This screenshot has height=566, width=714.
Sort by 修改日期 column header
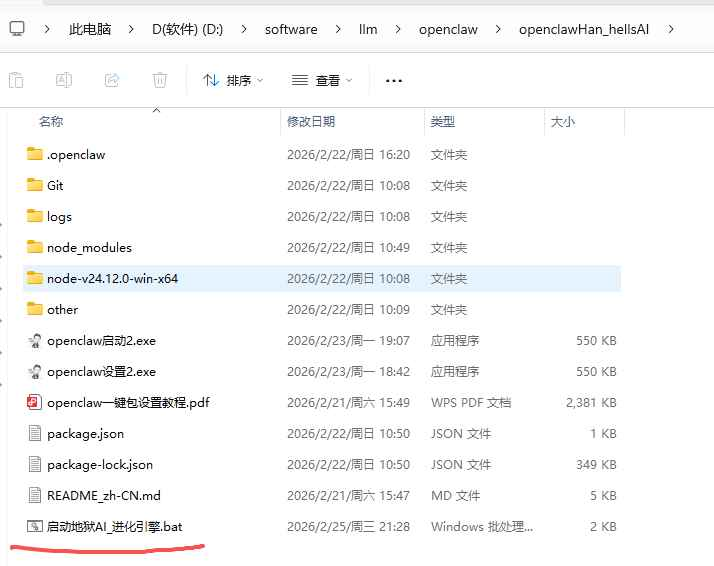point(311,121)
